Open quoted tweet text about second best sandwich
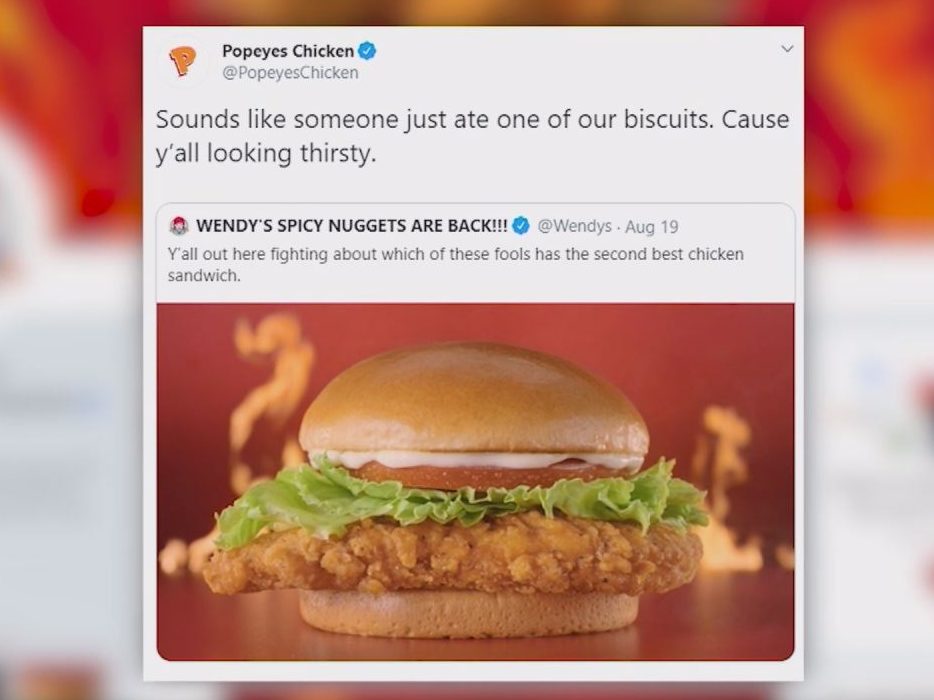The width and height of the screenshot is (934, 700). [x=456, y=265]
